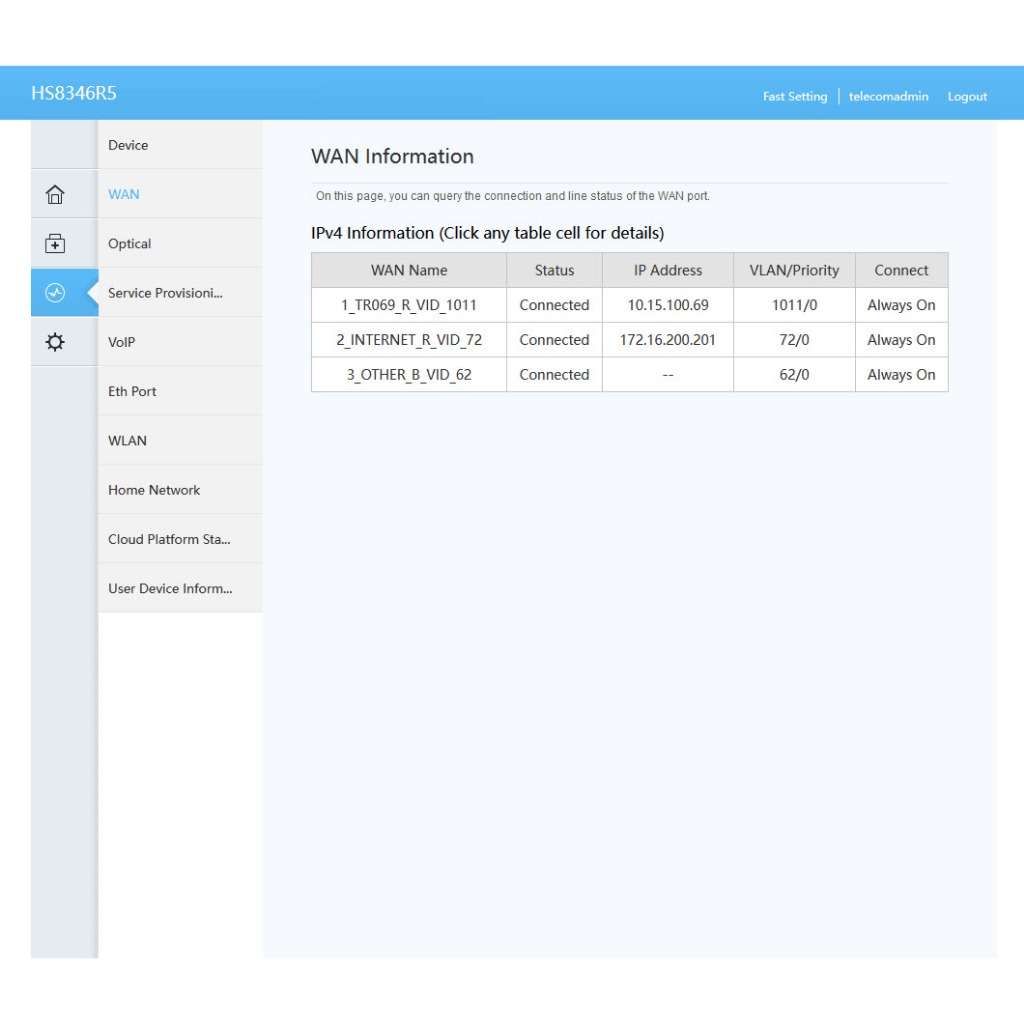The height and width of the screenshot is (1024, 1024).
Task: Show details for 3_OTHER_B_VID_62 connection
Action: coord(409,375)
